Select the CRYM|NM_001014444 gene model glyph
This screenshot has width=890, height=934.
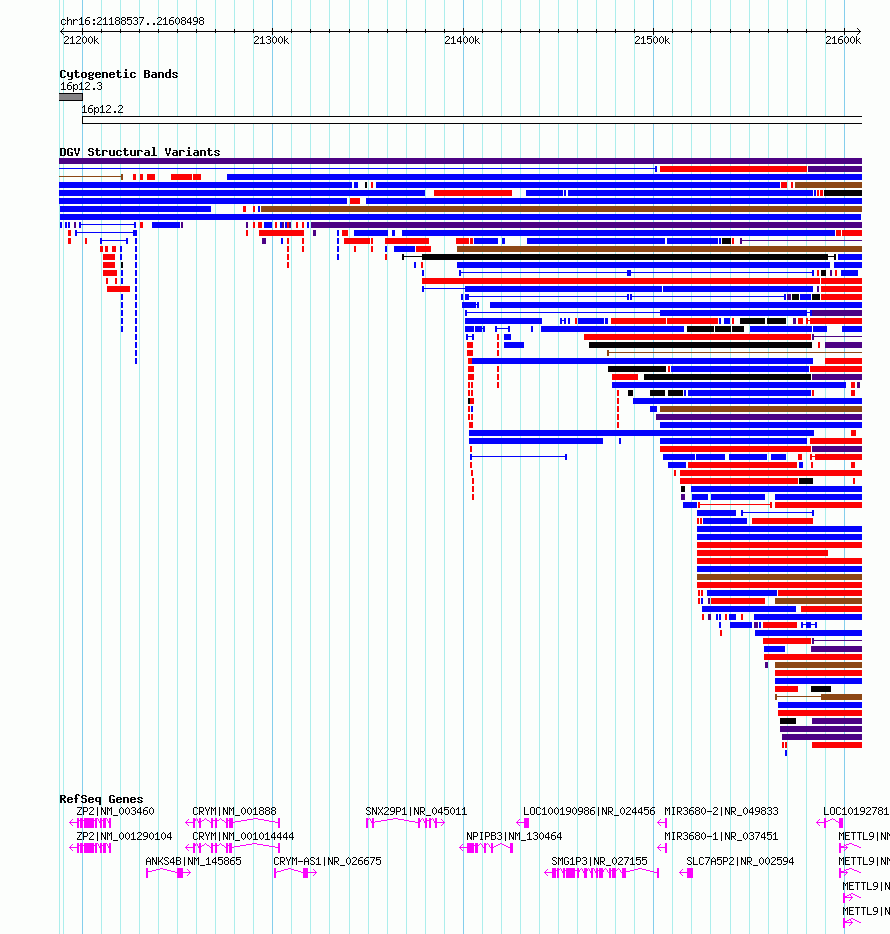232,848
